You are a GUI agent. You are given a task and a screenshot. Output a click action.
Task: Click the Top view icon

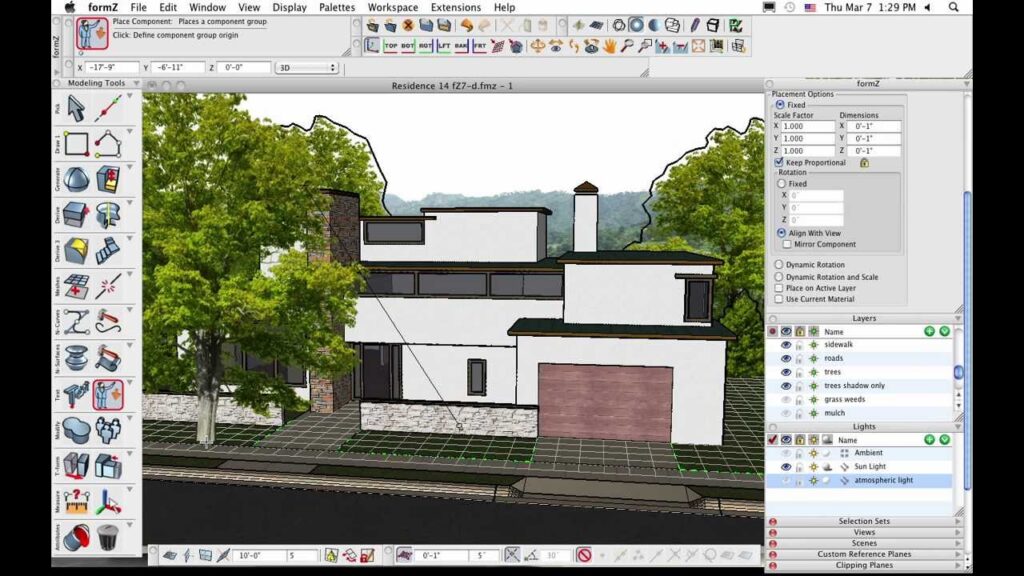[392, 46]
